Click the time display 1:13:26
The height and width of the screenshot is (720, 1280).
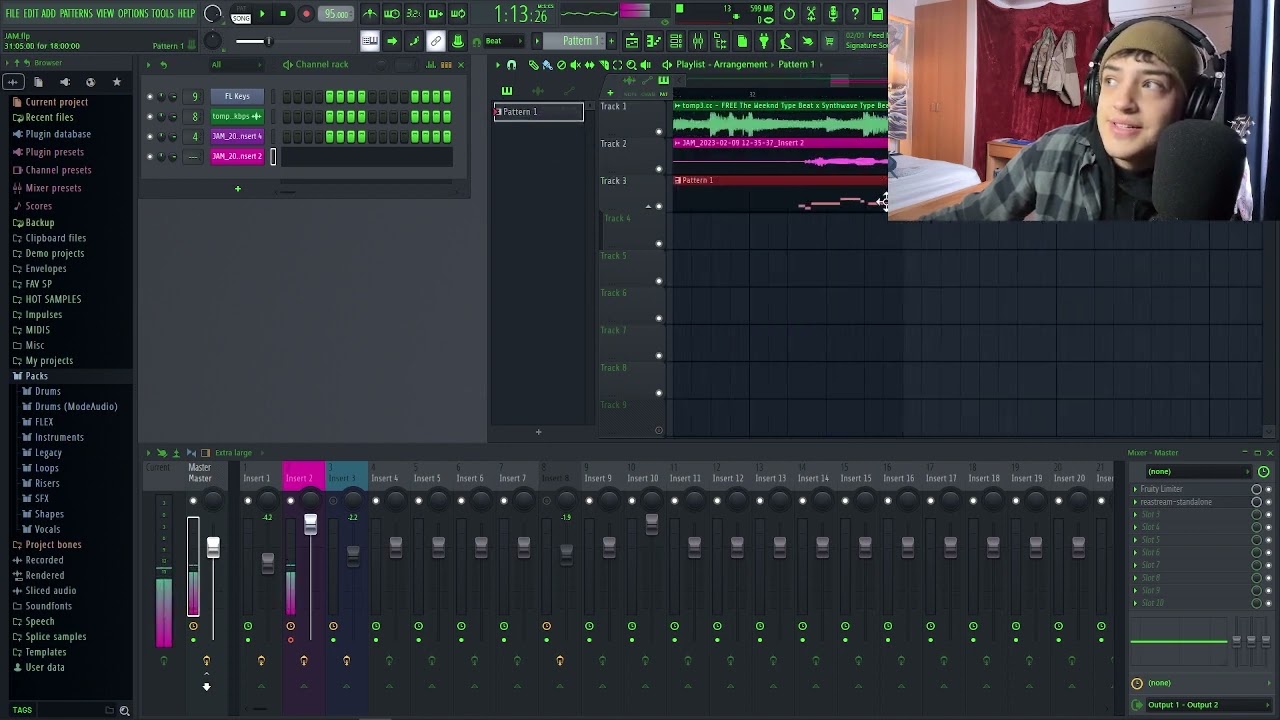tap(520, 15)
